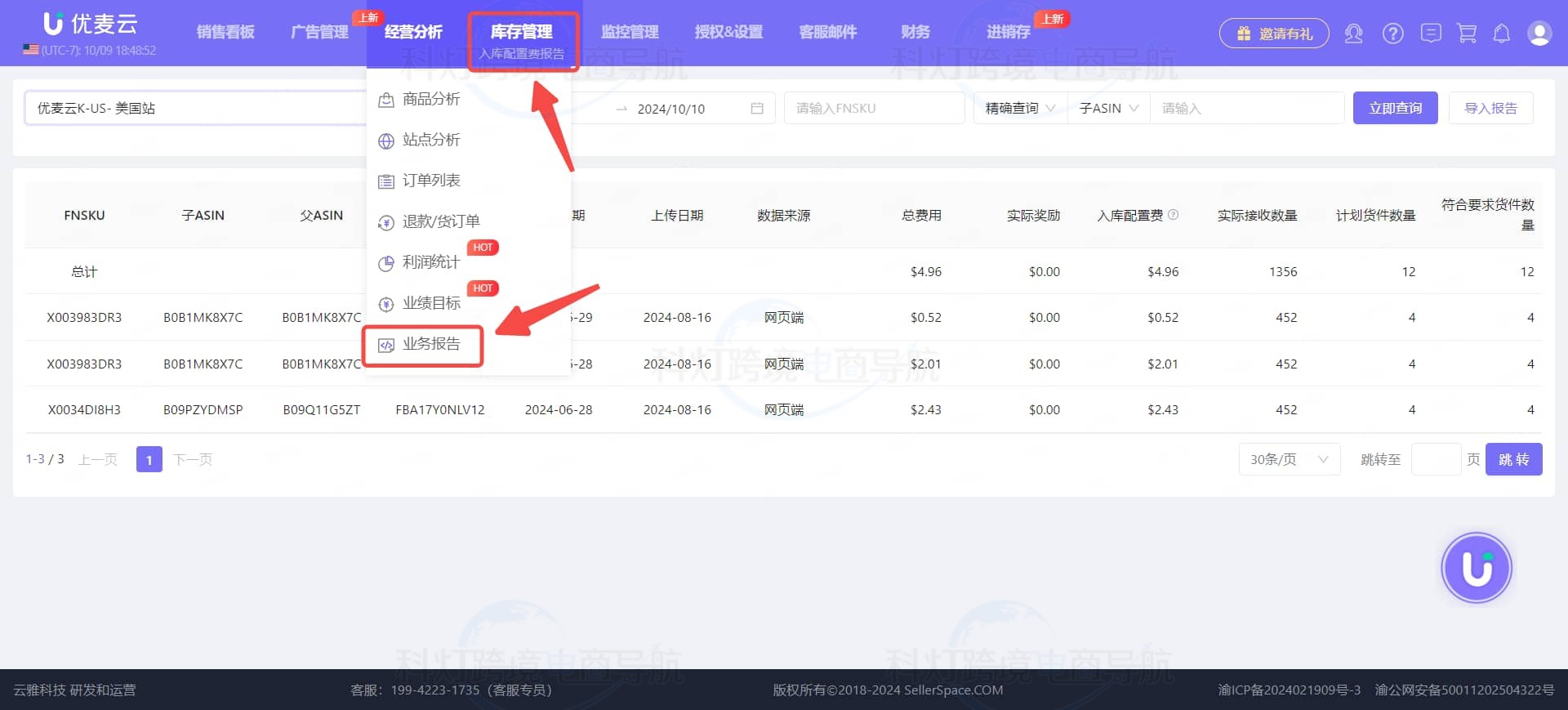
Task: Click the 商品分析 bag icon
Action: pyautogui.click(x=386, y=100)
